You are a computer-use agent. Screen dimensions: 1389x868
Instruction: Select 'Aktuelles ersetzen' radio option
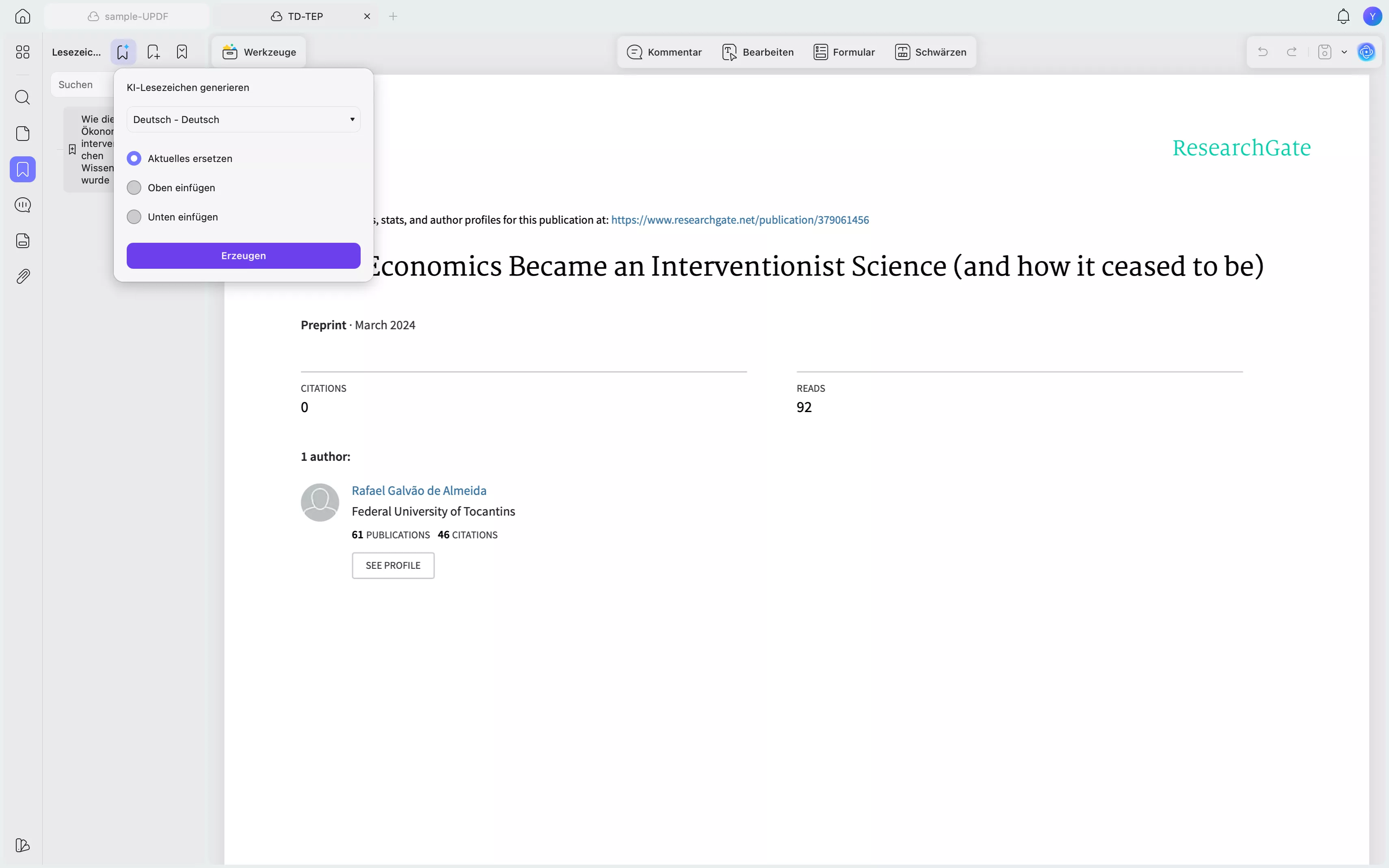click(134, 158)
